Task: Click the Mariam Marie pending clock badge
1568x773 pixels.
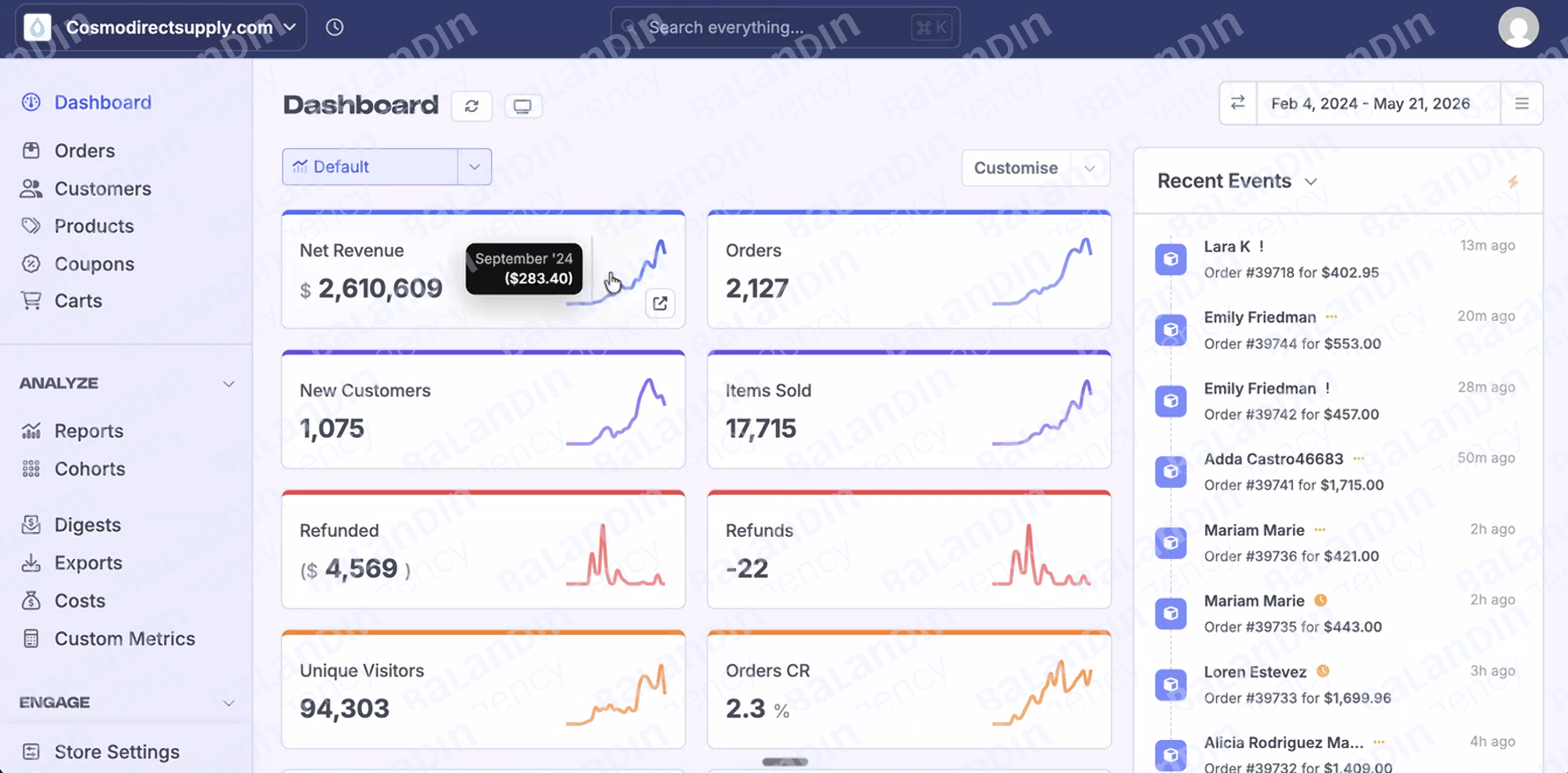Action: coord(1320,600)
